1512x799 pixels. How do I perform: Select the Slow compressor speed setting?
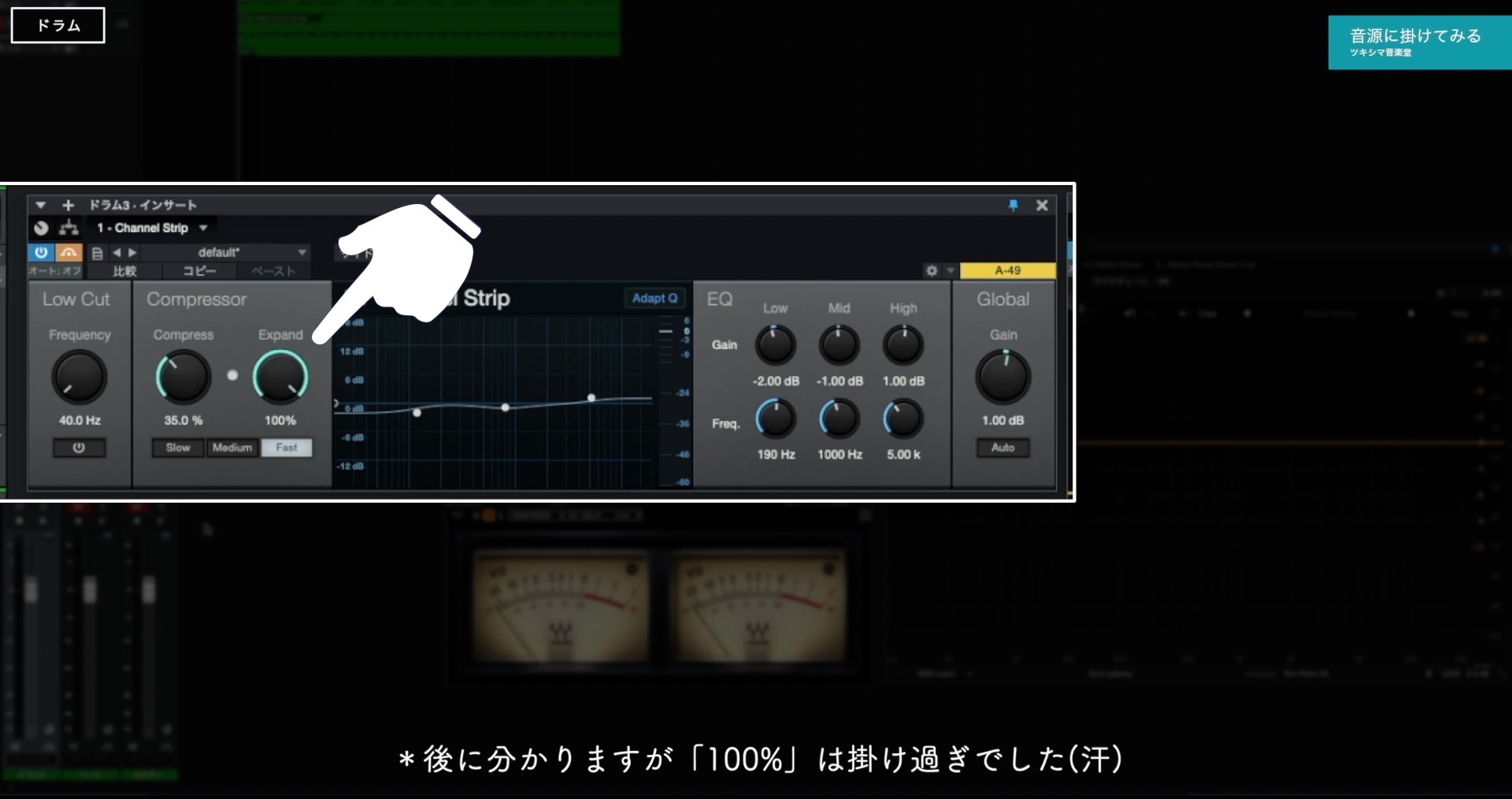click(177, 448)
